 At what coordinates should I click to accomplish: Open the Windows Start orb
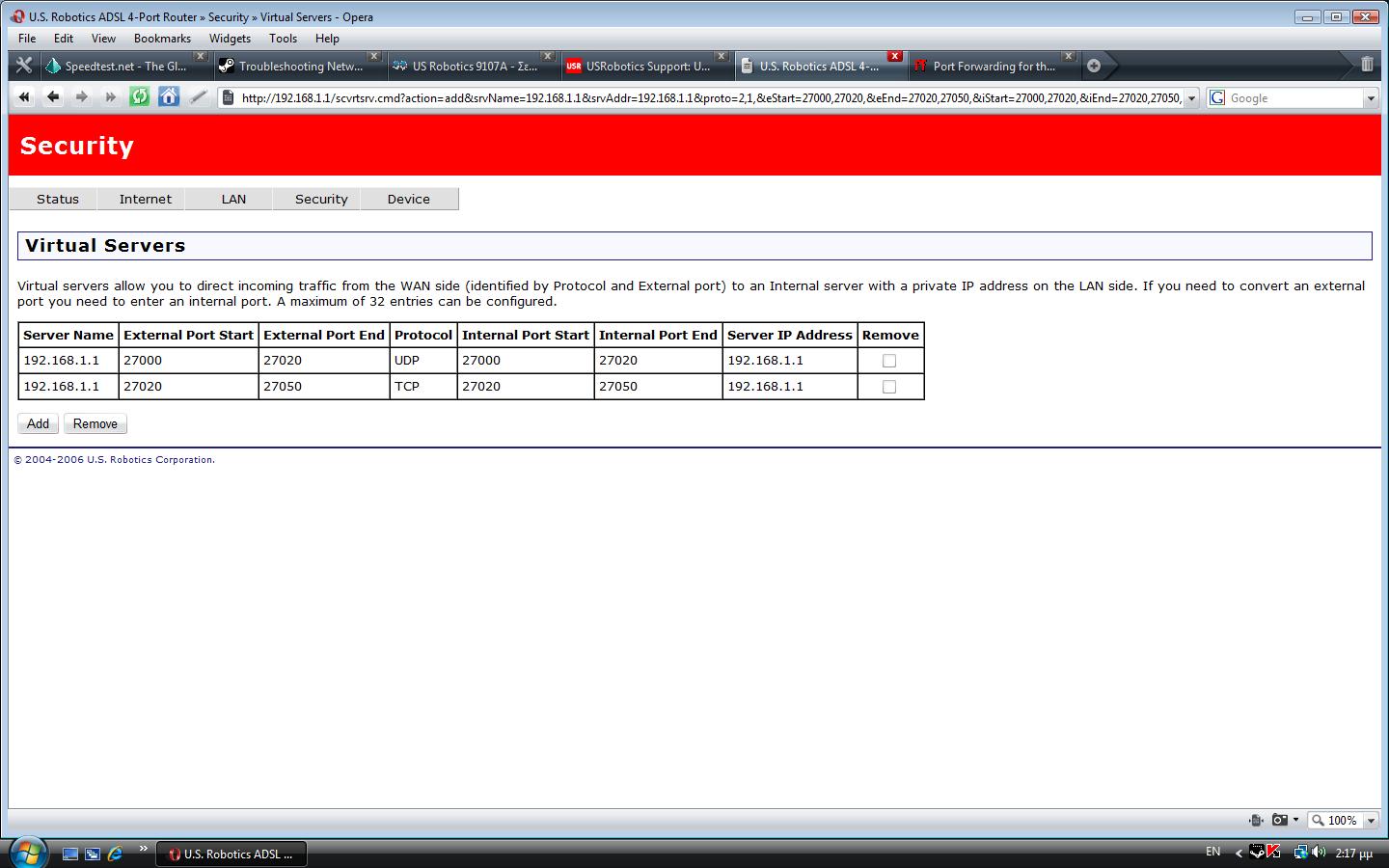(27, 853)
